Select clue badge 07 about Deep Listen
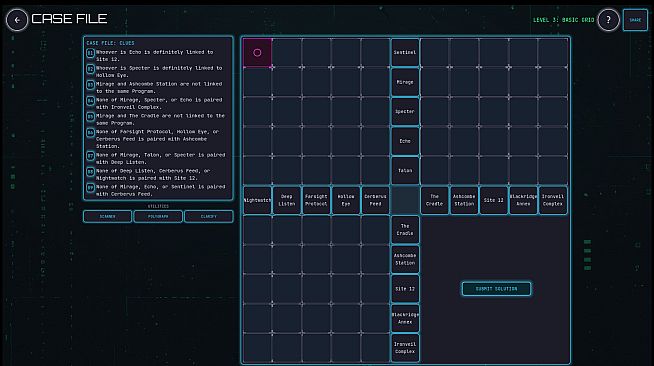Screen dimensions: 654x366 (x=90, y=155)
